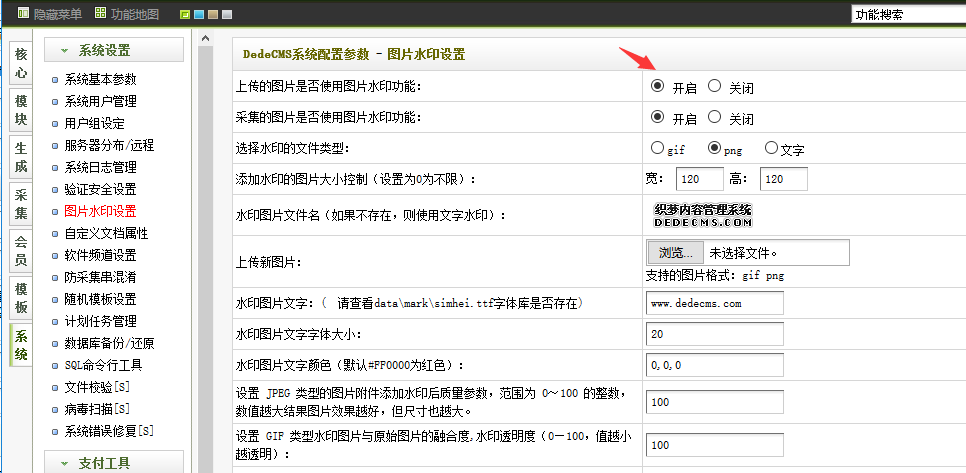The image size is (966, 473).
Task: Click the 功能搜索 search box
Action: 907,15
